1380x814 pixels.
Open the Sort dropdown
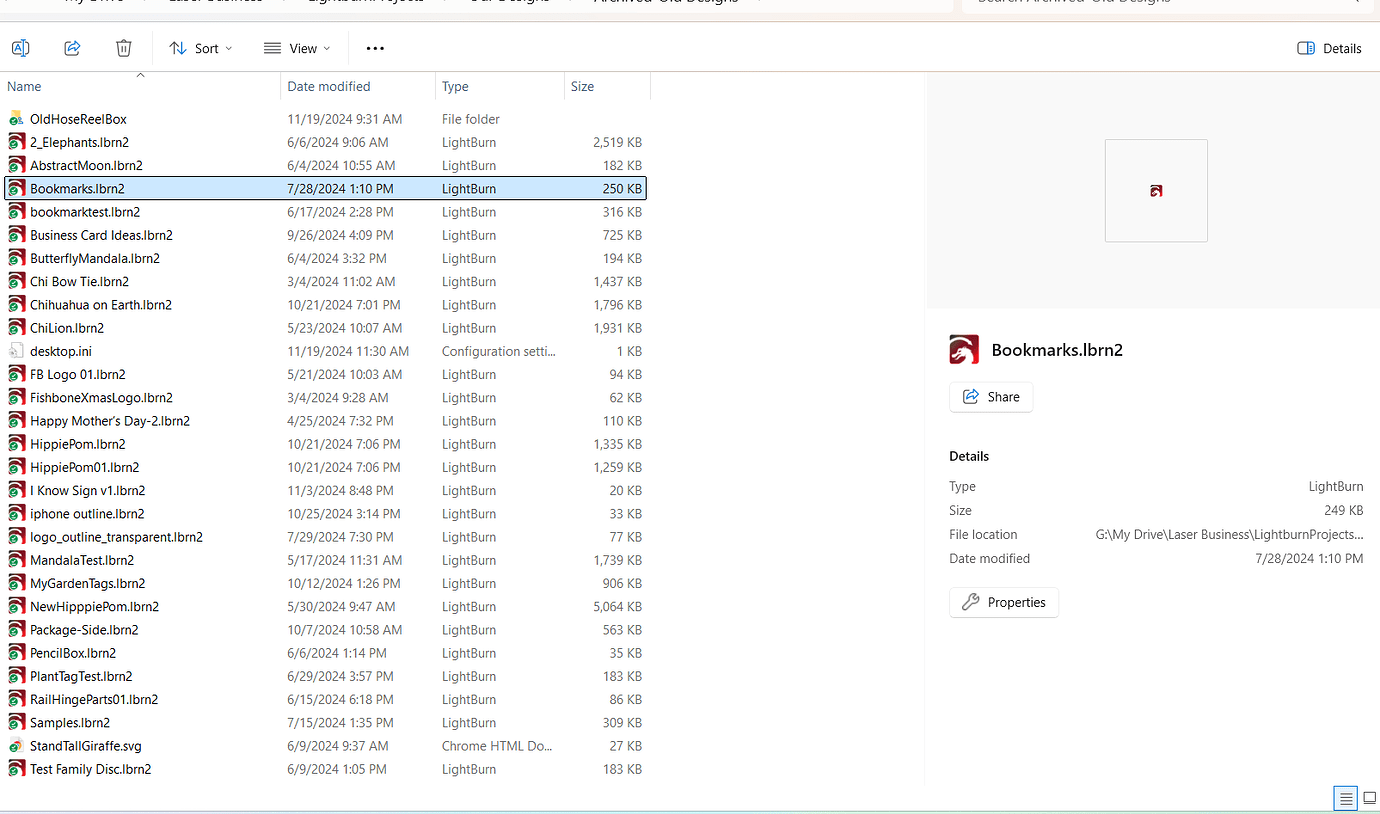201,48
